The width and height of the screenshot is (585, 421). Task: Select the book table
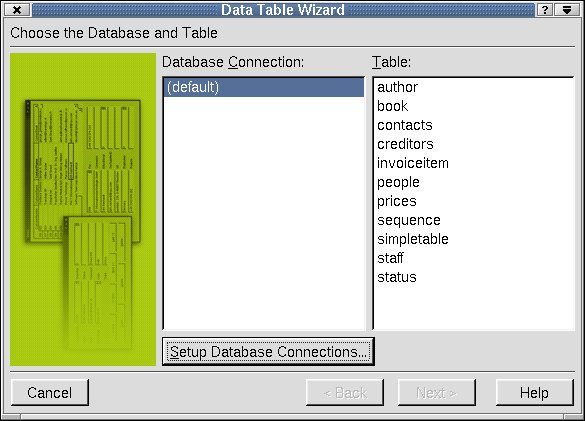point(392,106)
